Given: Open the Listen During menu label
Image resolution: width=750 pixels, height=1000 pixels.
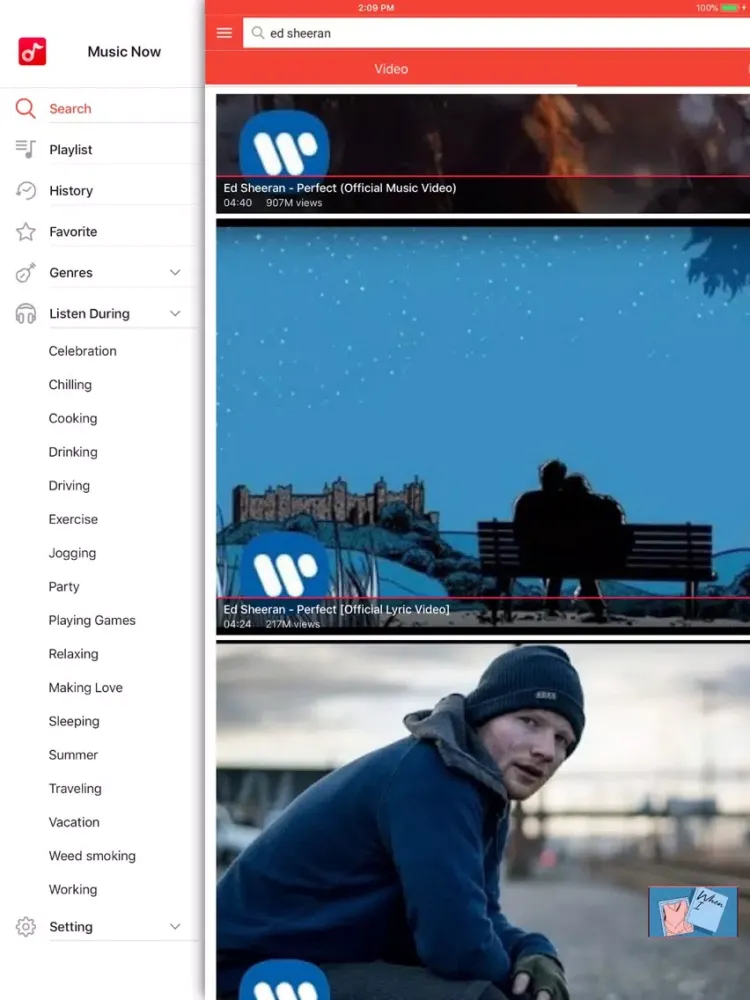Looking at the screenshot, I should tap(89, 314).
